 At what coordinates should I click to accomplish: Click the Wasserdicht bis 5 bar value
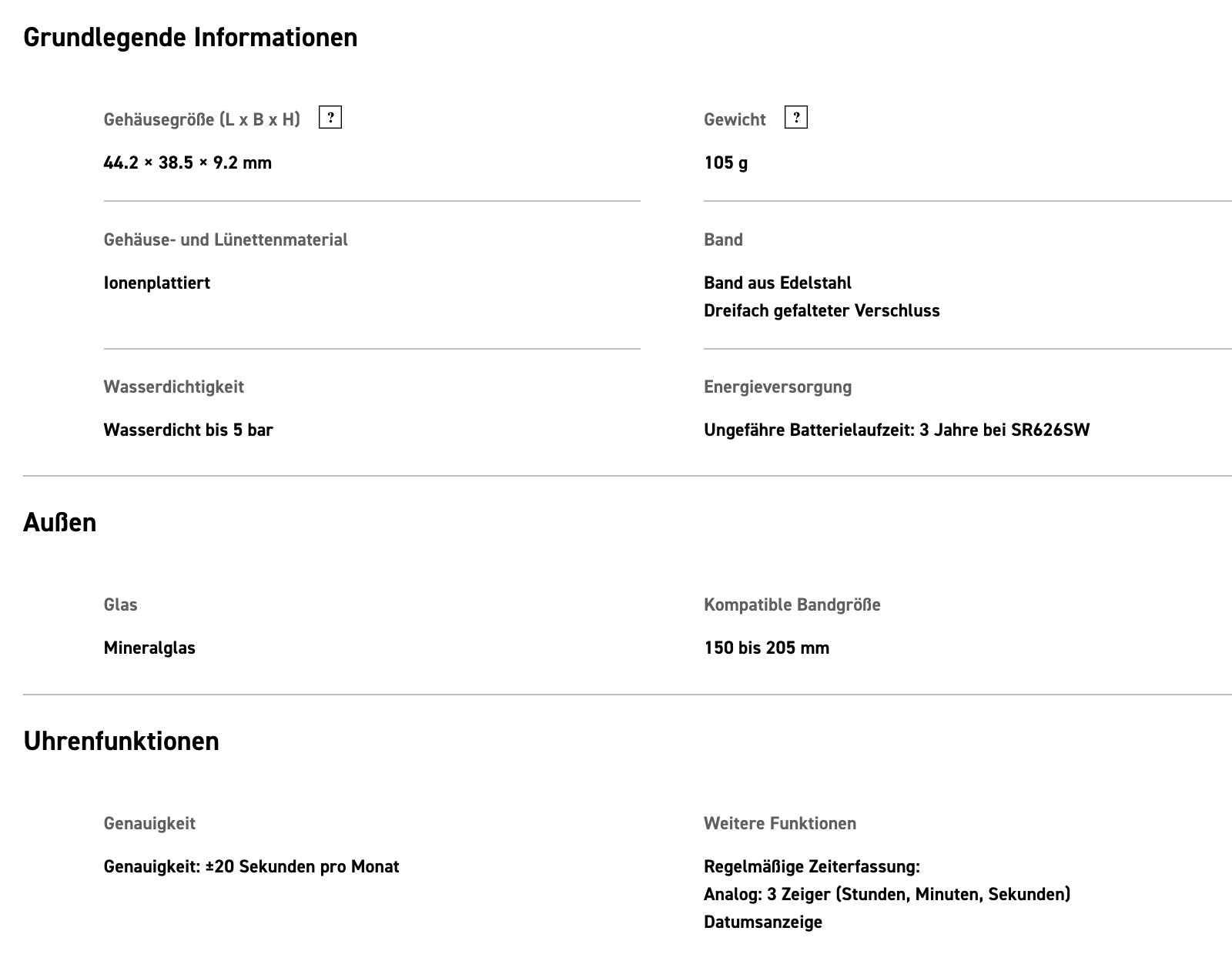click(188, 430)
